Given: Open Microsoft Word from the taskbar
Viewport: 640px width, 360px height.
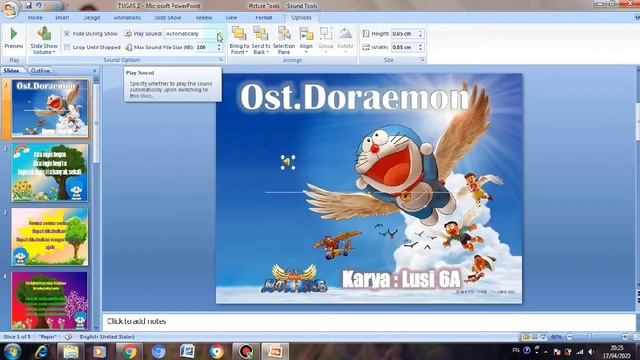Looking at the screenshot, I should click(x=187, y=351).
